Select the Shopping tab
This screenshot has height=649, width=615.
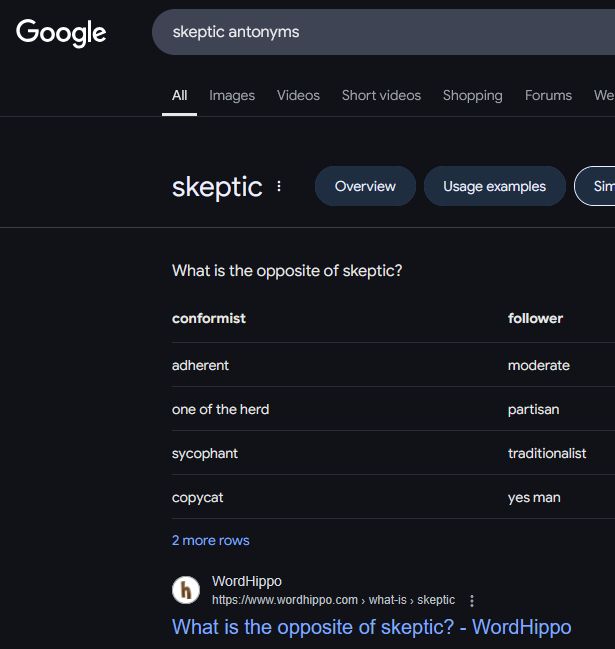(472, 96)
